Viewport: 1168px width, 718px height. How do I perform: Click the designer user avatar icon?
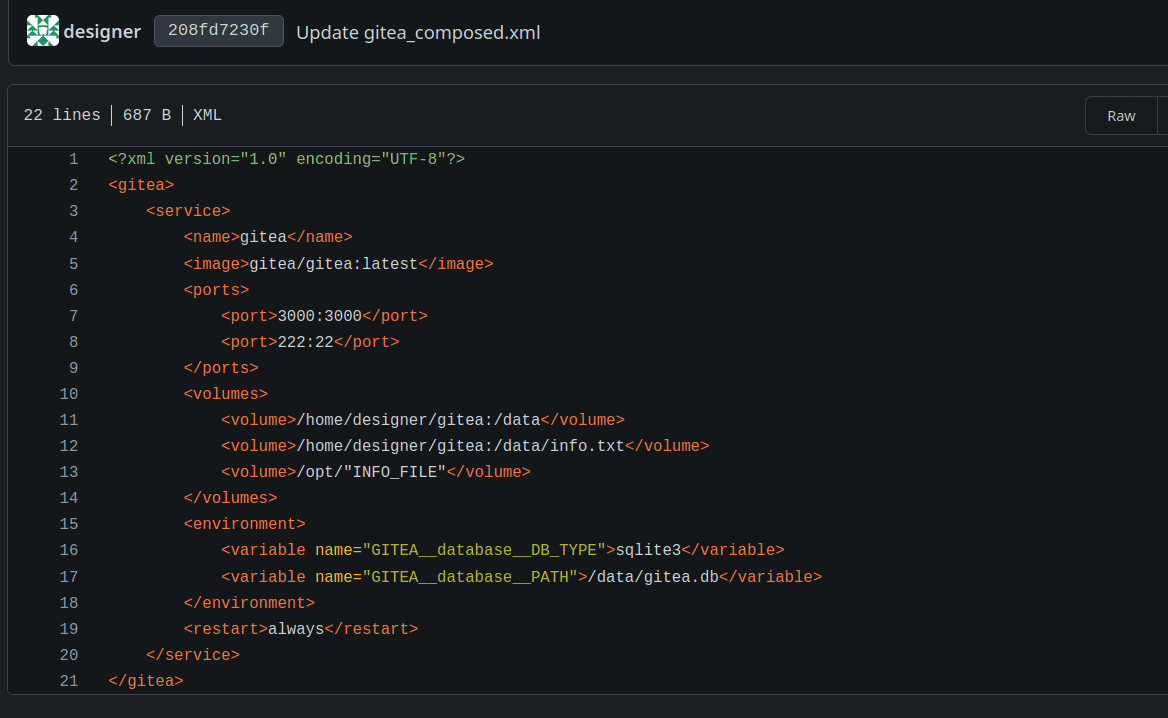[x=42, y=31]
